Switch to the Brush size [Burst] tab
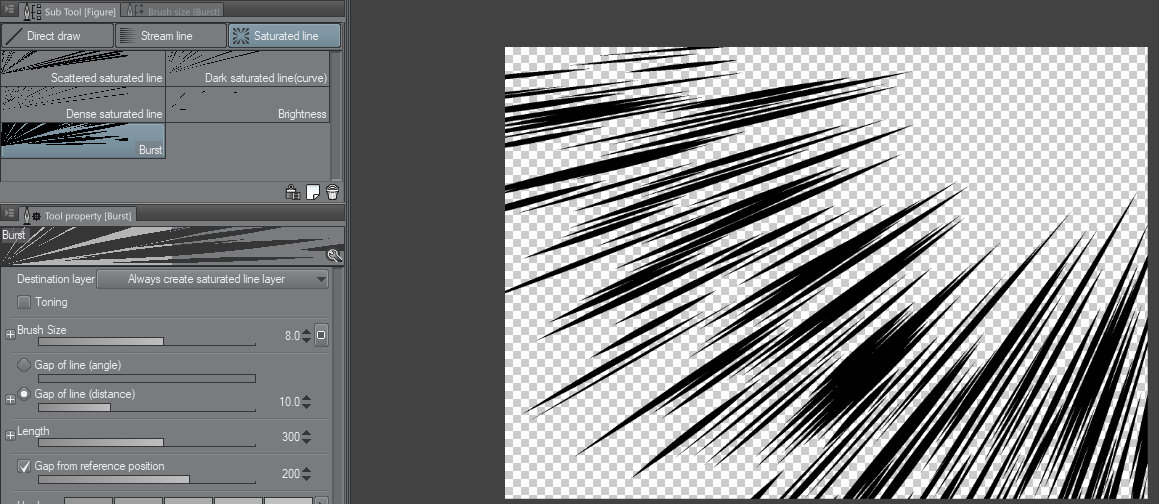 (x=174, y=12)
